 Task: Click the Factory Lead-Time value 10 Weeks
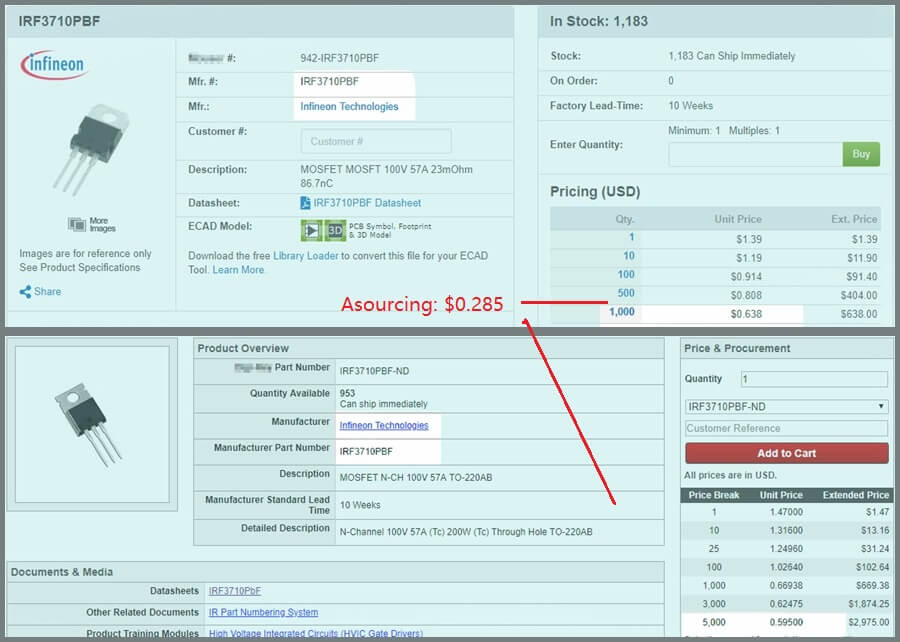pos(690,106)
